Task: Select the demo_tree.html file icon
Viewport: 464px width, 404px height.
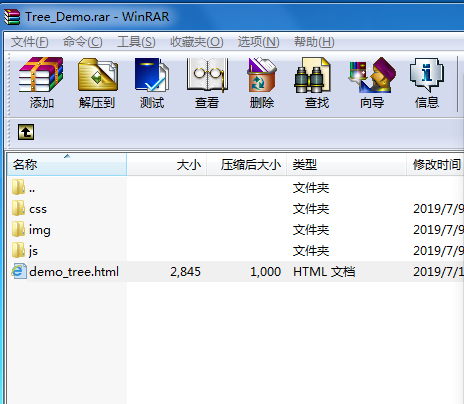Action: click(19, 271)
